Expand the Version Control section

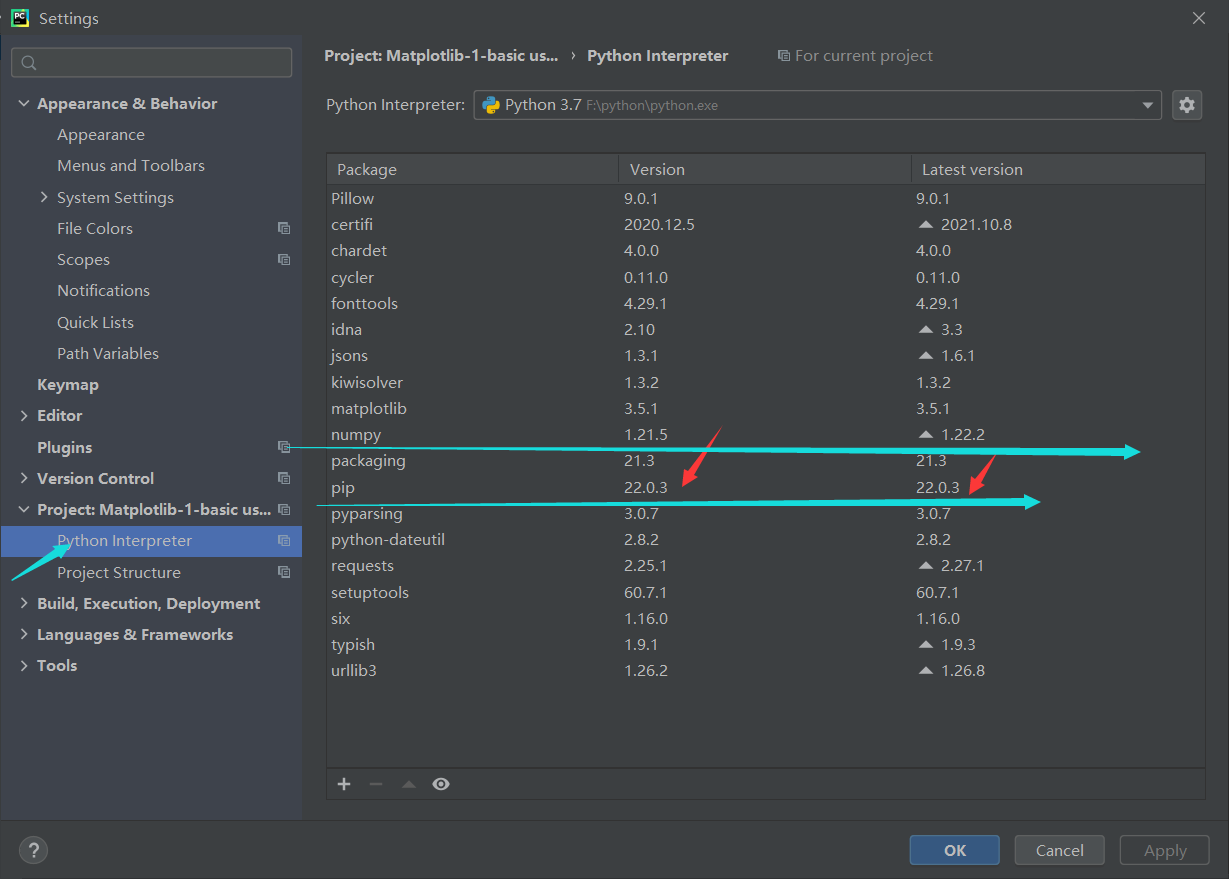(24, 478)
